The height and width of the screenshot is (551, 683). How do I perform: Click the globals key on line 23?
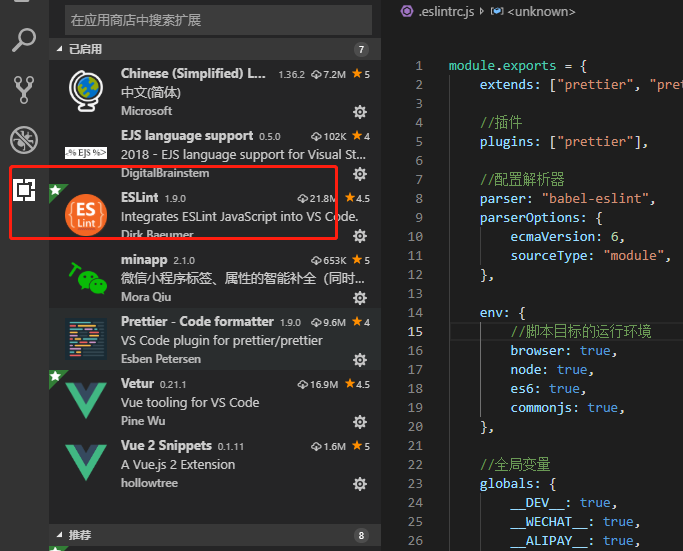pyautogui.click(x=507, y=484)
